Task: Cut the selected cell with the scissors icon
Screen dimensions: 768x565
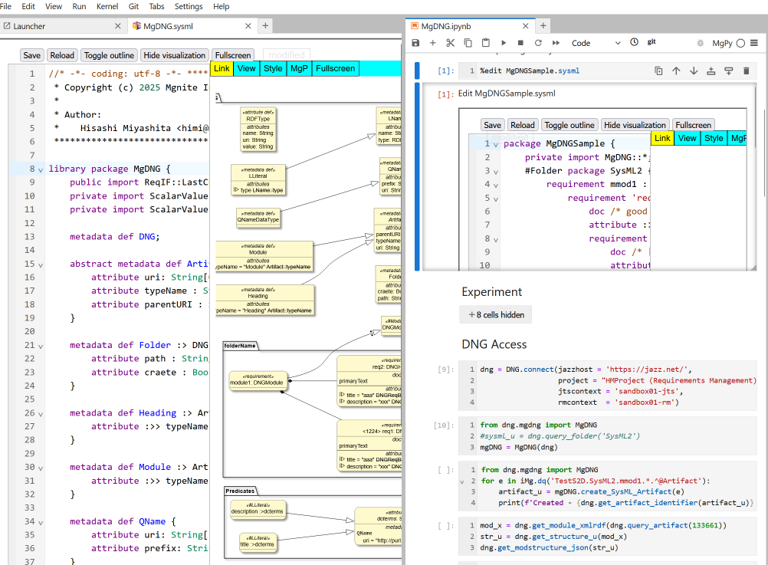Action: (450, 43)
